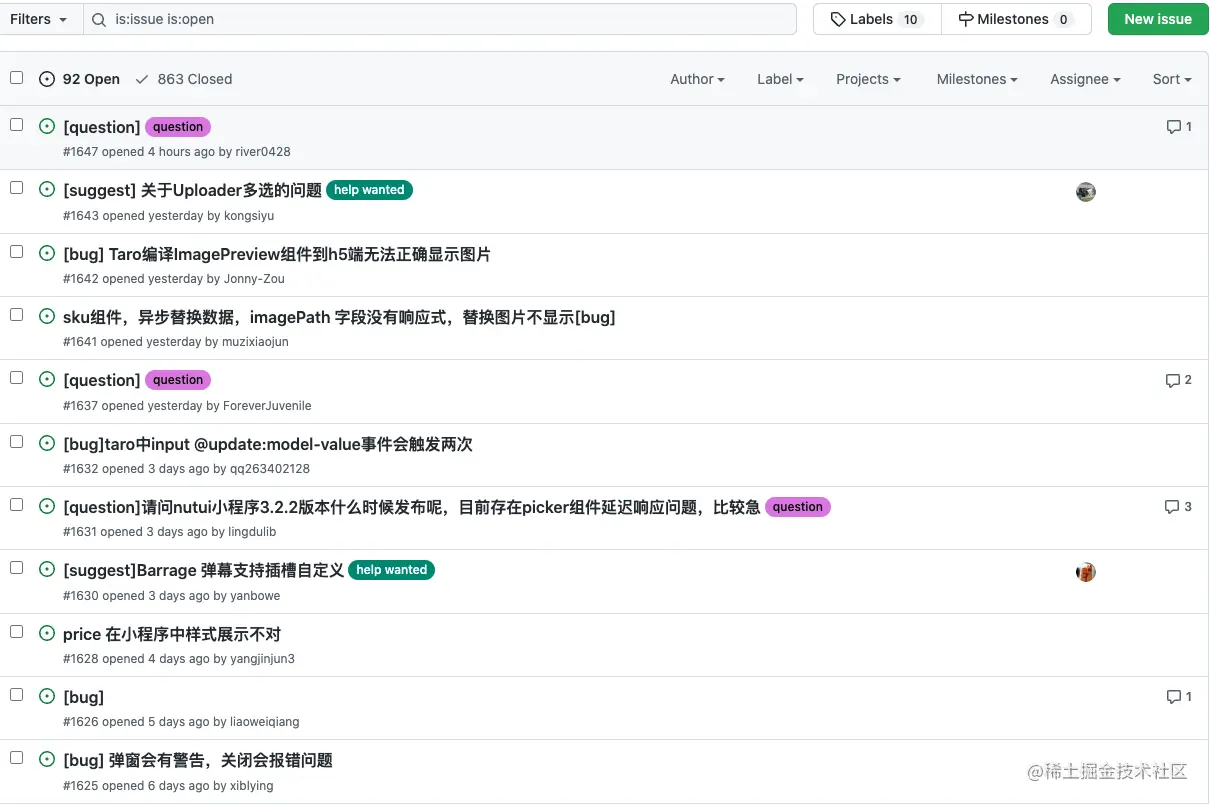Click the Labels tag icon

click(x=838, y=19)
